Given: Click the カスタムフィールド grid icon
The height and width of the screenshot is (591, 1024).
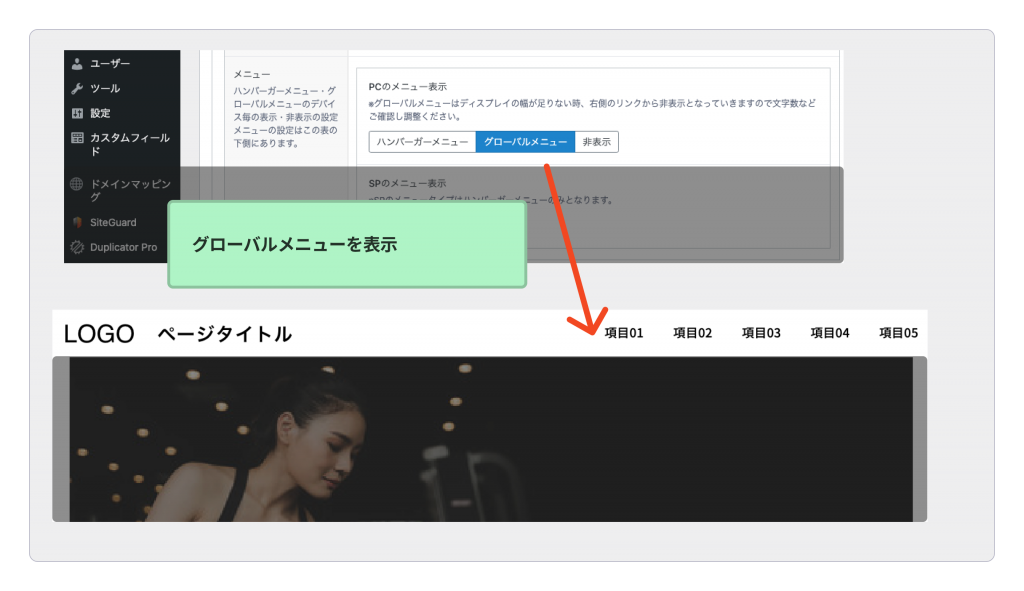Looking at the screenshot, I should pos(77,138).
